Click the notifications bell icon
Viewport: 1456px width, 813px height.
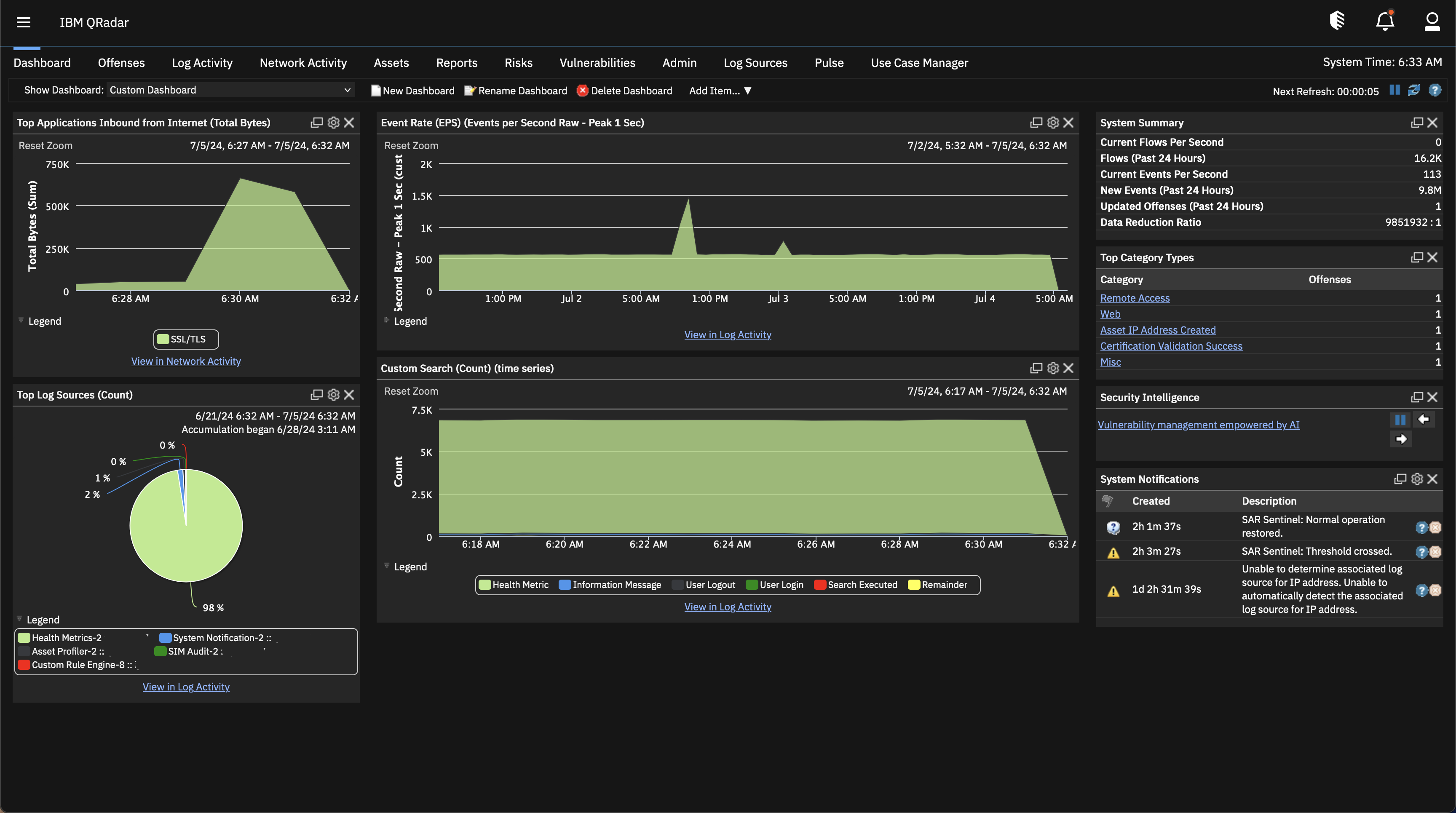point(1384,21)
